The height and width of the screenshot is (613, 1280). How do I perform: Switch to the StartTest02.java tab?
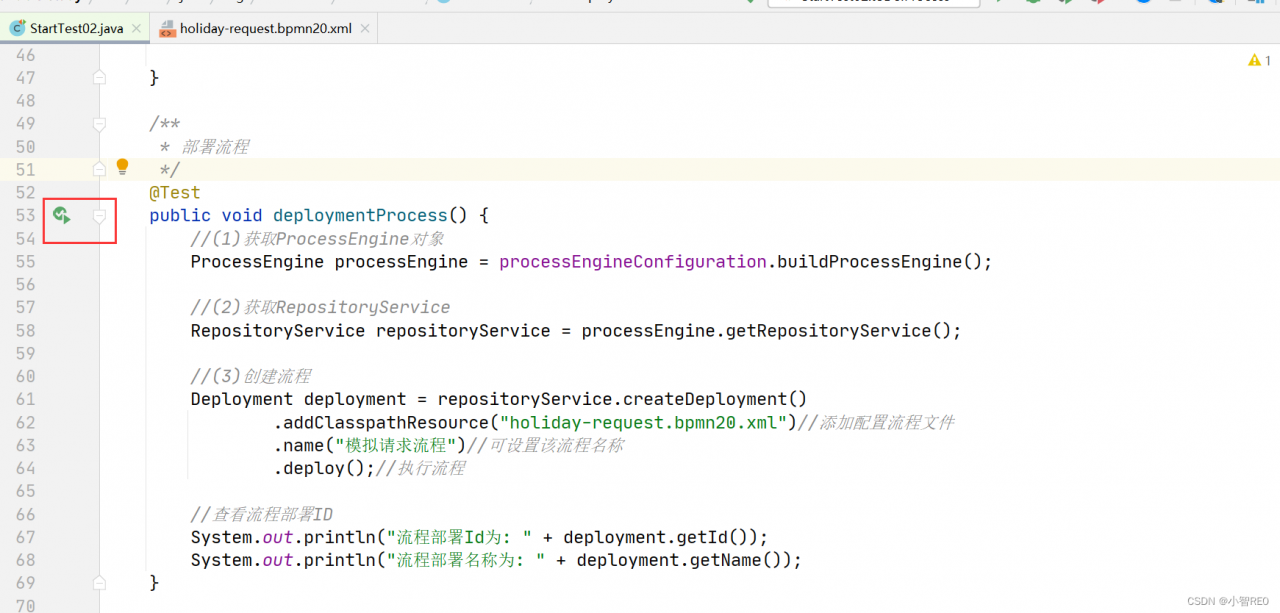[x=76, y=29]
